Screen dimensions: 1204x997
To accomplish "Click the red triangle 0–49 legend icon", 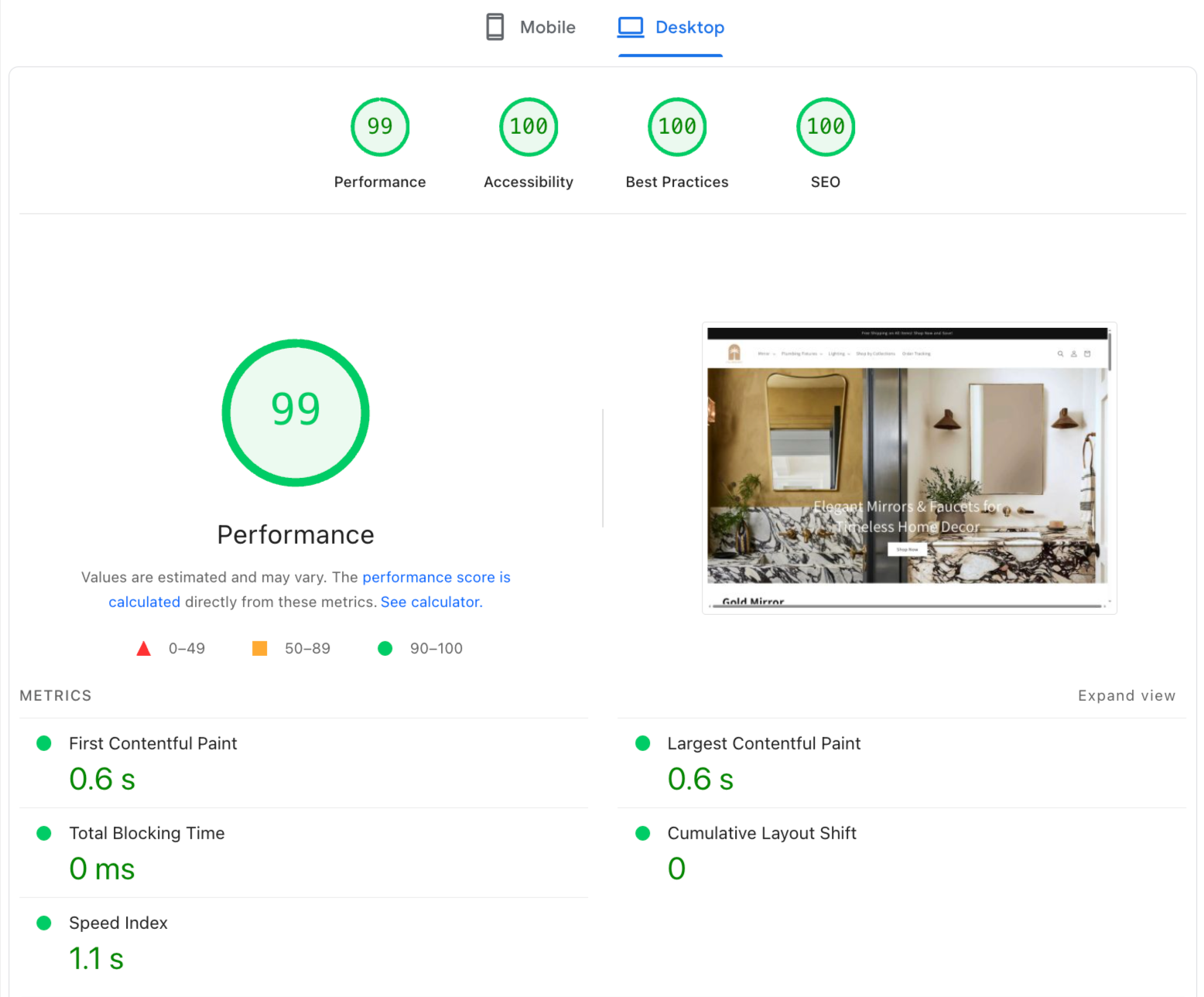I will tap(143, 648).
